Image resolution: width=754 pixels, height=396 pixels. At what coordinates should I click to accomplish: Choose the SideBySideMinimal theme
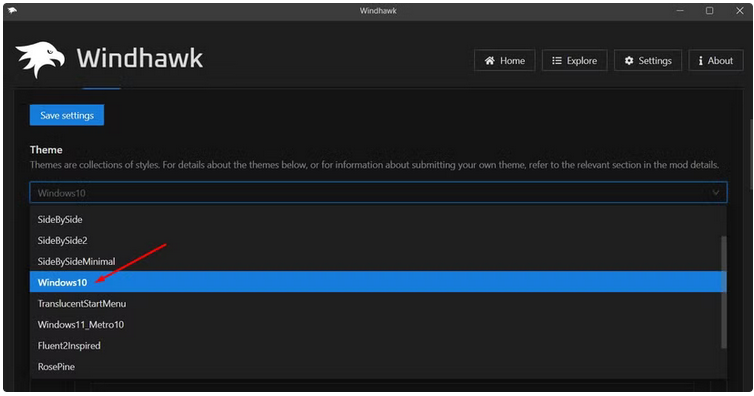coord(378,262)
